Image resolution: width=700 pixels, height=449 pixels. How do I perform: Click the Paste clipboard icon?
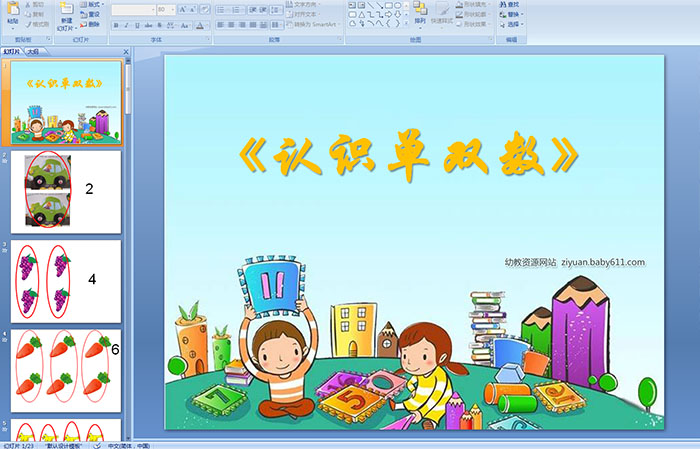point(13,9)
